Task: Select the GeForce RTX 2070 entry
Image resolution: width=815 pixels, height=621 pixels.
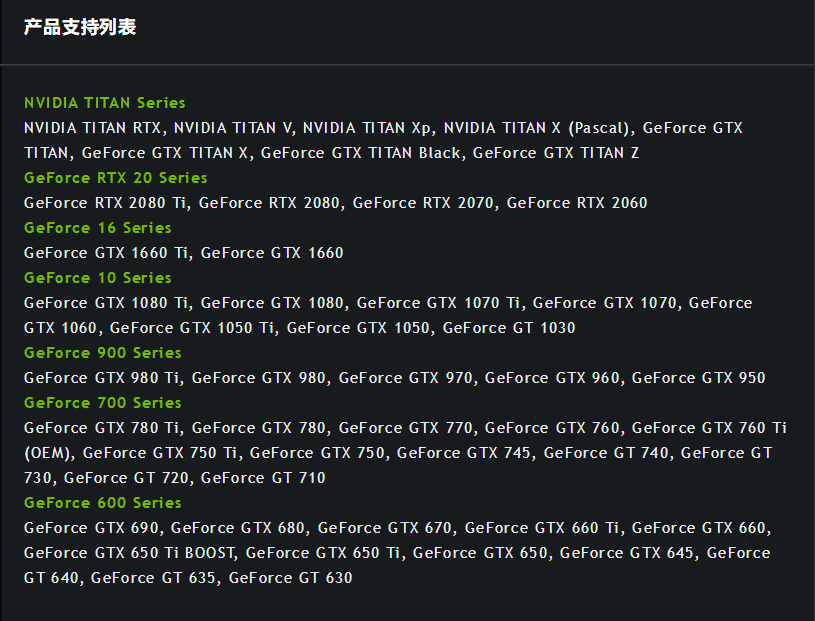Action: (423, 203)
